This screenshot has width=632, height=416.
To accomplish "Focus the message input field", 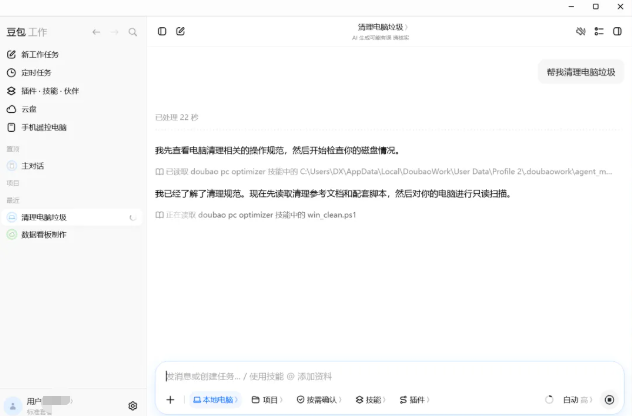I will point(389,376).
